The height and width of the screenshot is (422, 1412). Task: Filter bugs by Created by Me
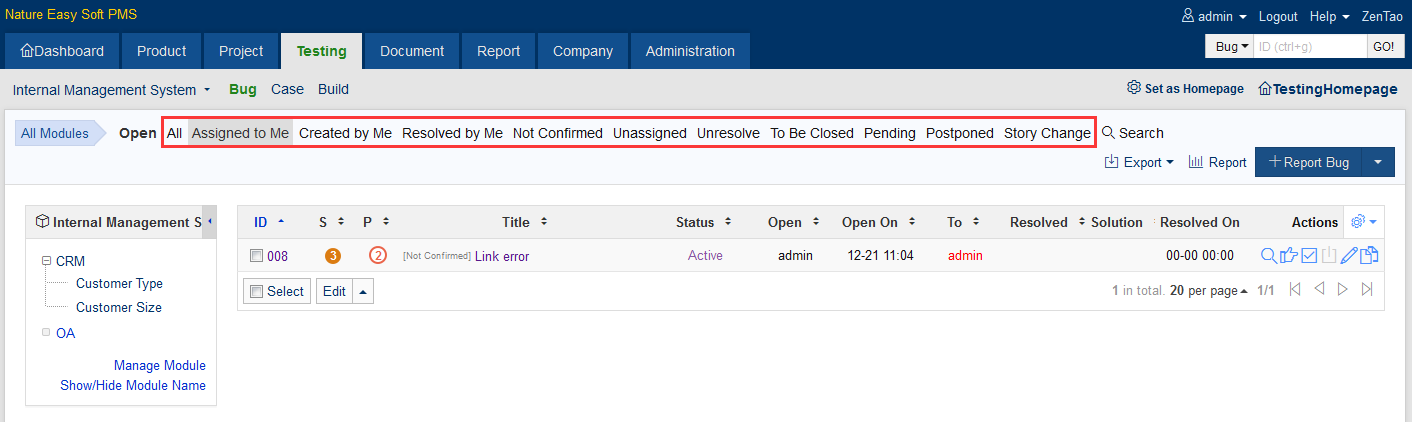click(x=345, y=133)
